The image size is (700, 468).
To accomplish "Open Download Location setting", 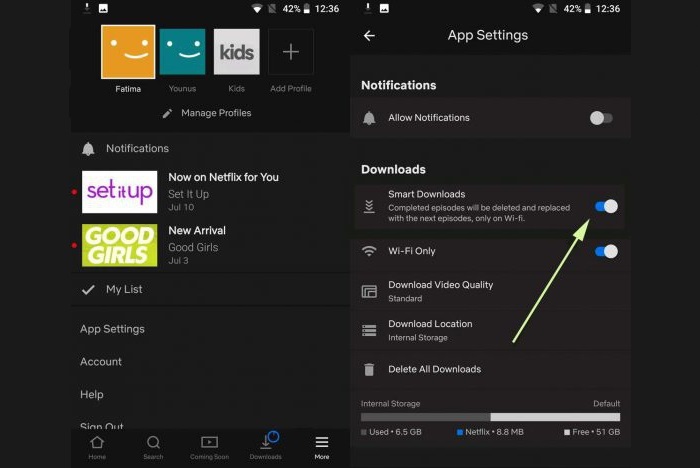I will (491, 330).
